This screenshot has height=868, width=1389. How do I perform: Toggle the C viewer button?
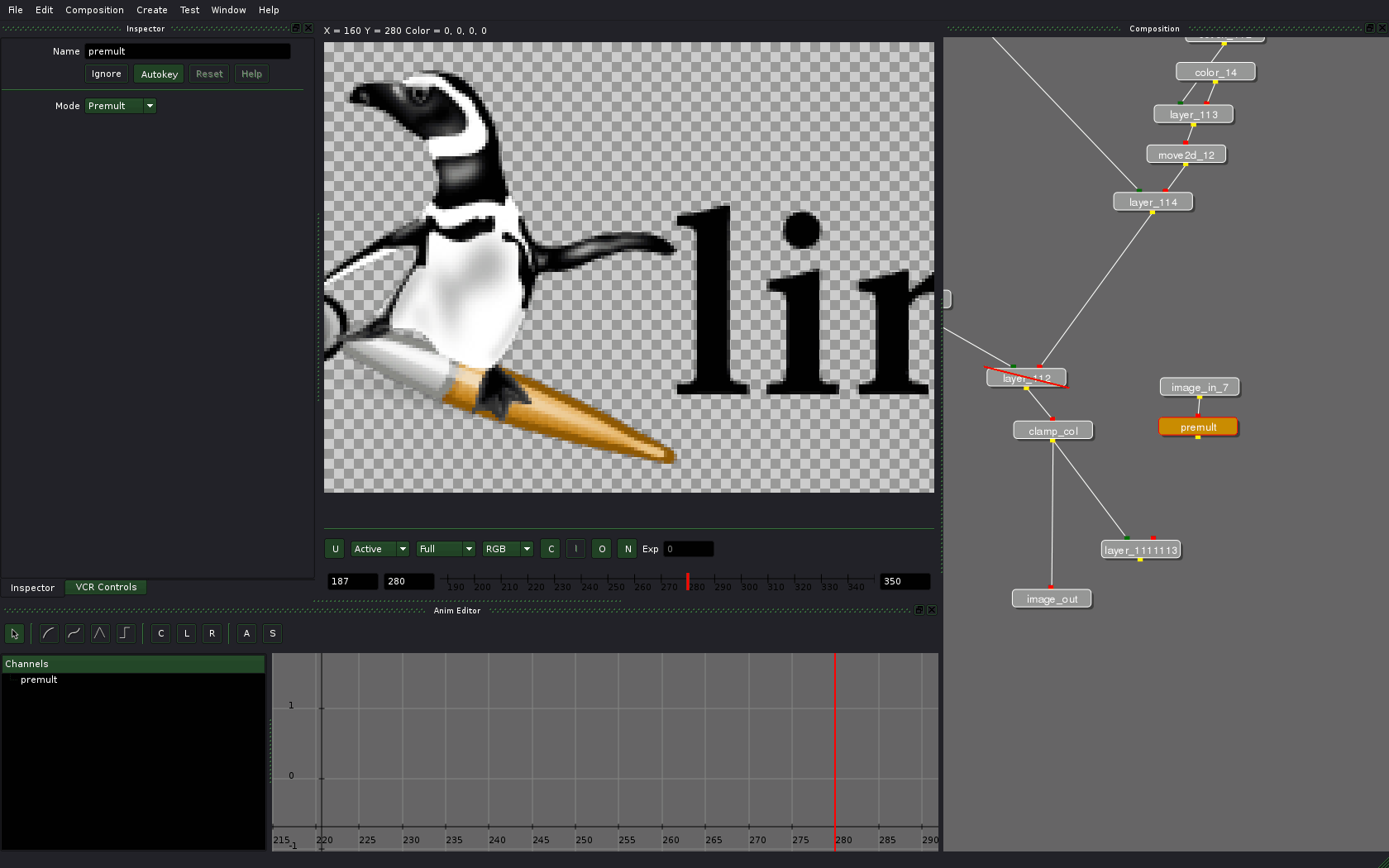coord(551,549)
